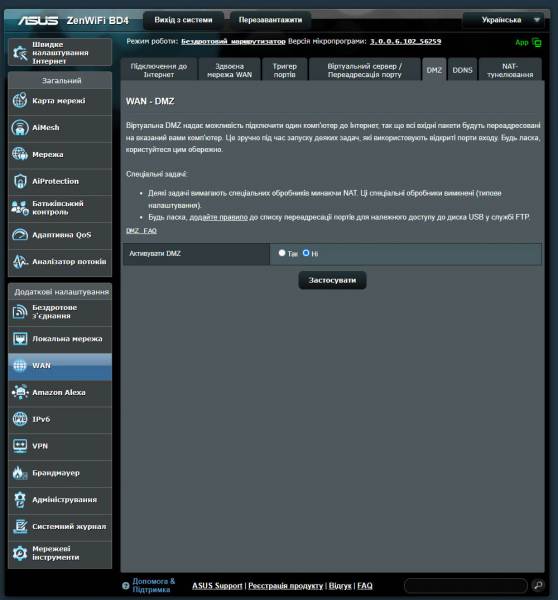Click the ASUS logo in header
Image resolution: width=558 pixels, height=600 pixels.
tap(38, 20)
